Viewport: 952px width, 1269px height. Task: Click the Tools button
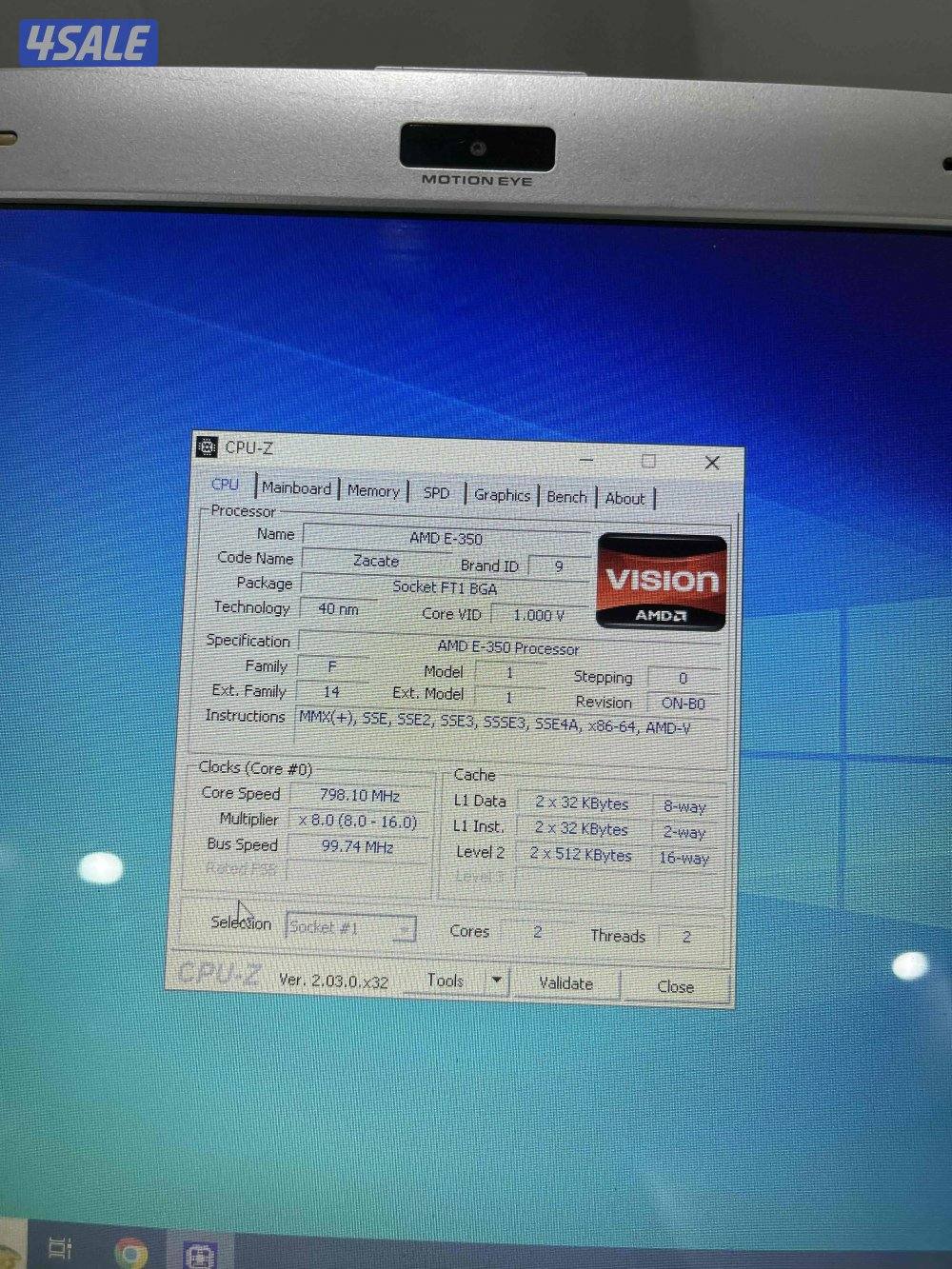click(x=447, y=979)
